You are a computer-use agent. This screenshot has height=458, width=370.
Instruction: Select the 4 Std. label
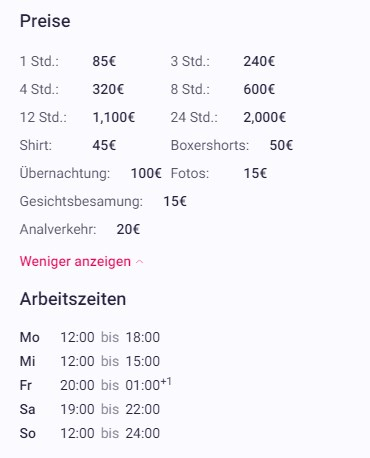coord(39,89)
